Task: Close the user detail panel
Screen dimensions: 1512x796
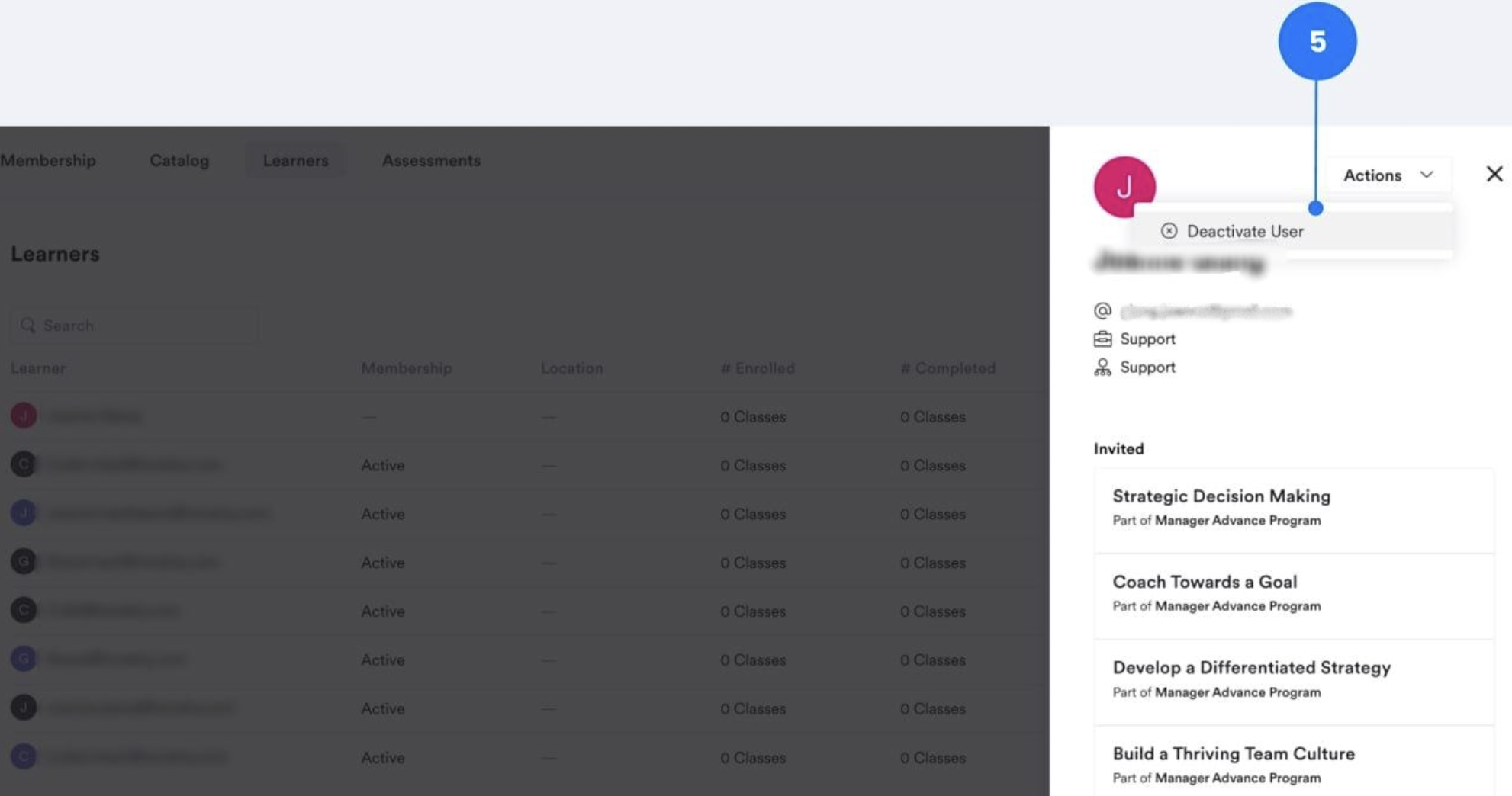Action: (x=1494, y=174)
